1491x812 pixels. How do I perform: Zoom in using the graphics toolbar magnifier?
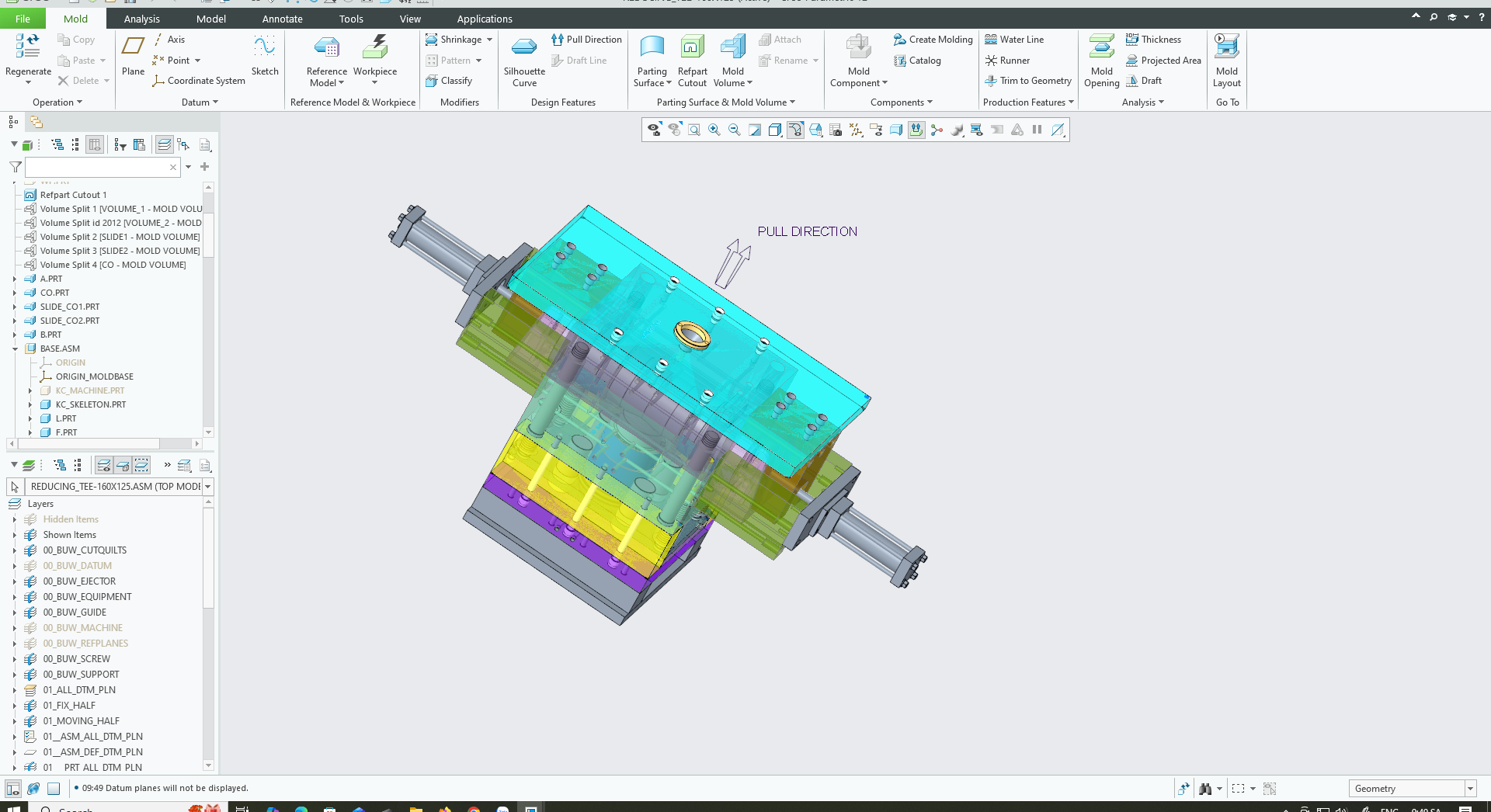(714, 130)
